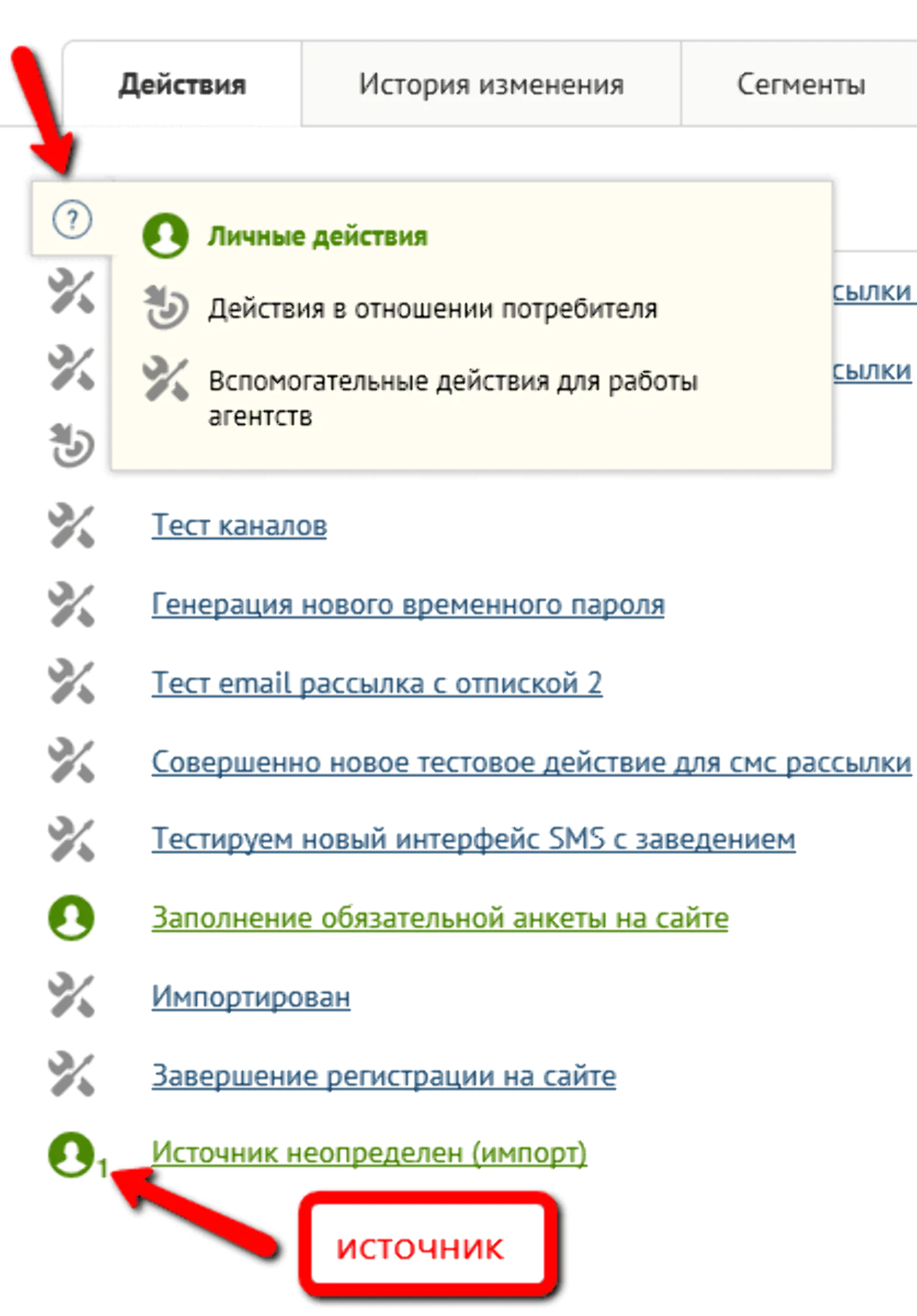Click the green person icon beside Источник неопределен
The image size is (917, 1316).
[71, 1154]
